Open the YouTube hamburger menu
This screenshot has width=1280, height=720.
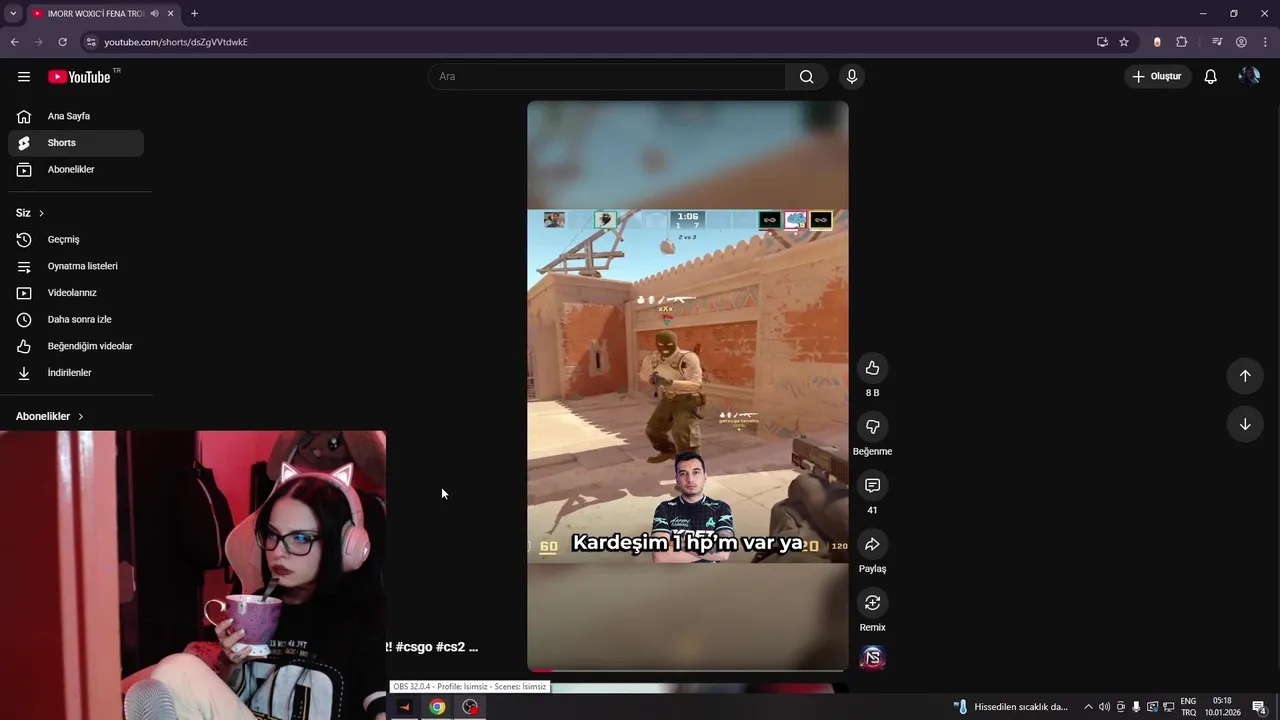click(x=24, y=77)
